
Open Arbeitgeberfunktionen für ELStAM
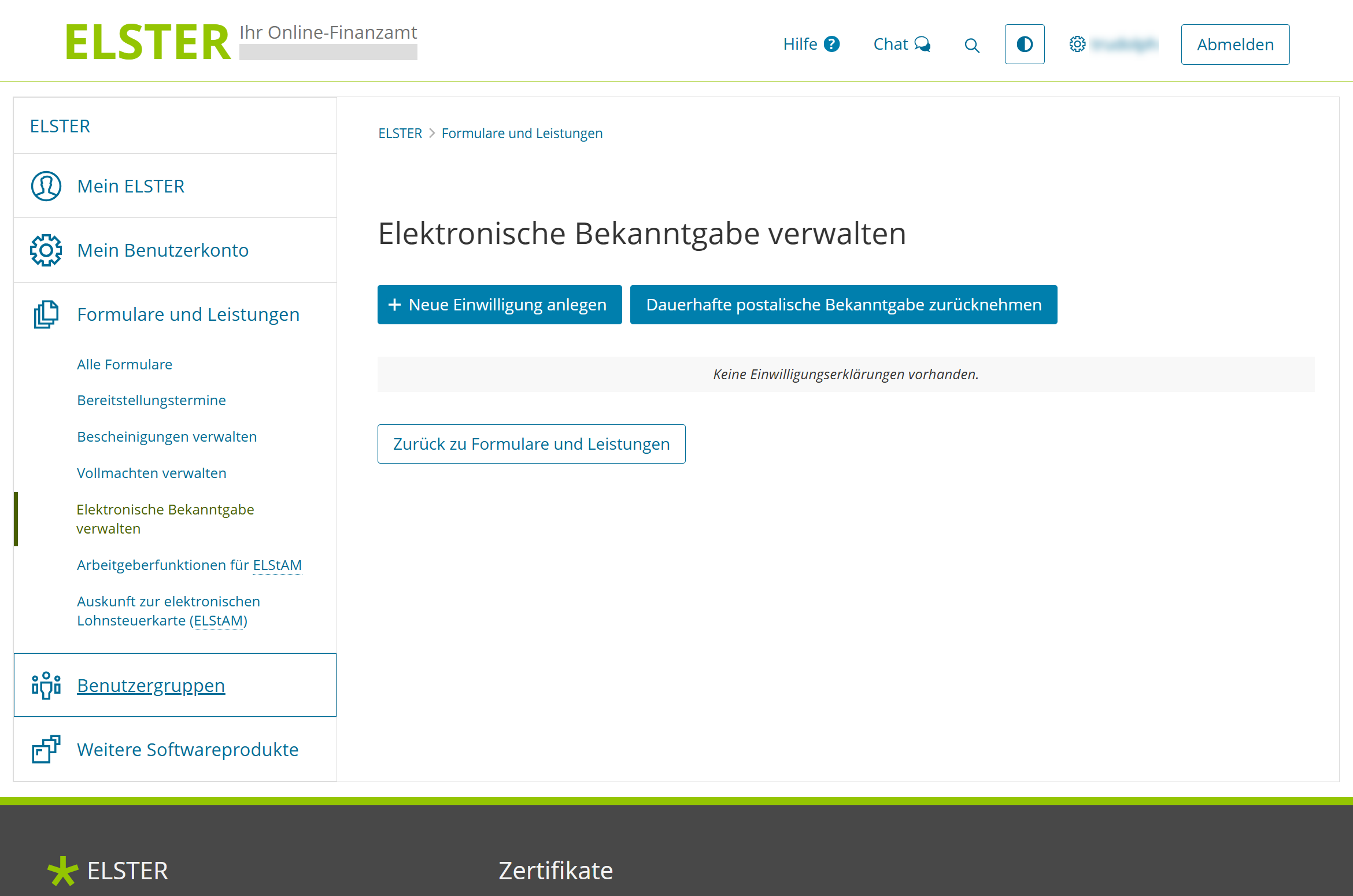pyautogui.click(x=190, y=565)
